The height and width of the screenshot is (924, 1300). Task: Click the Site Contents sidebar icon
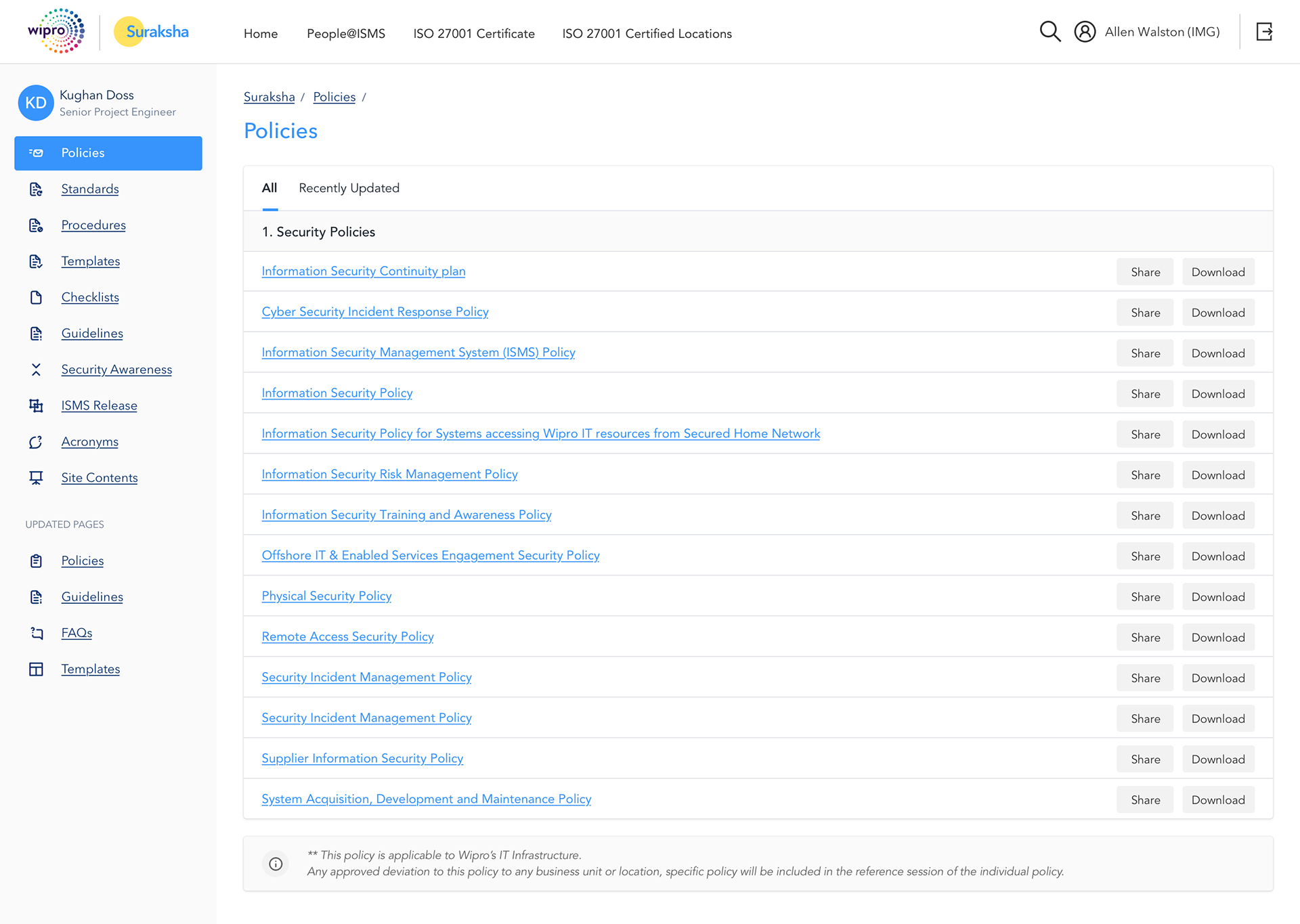[x=36, y=478]
